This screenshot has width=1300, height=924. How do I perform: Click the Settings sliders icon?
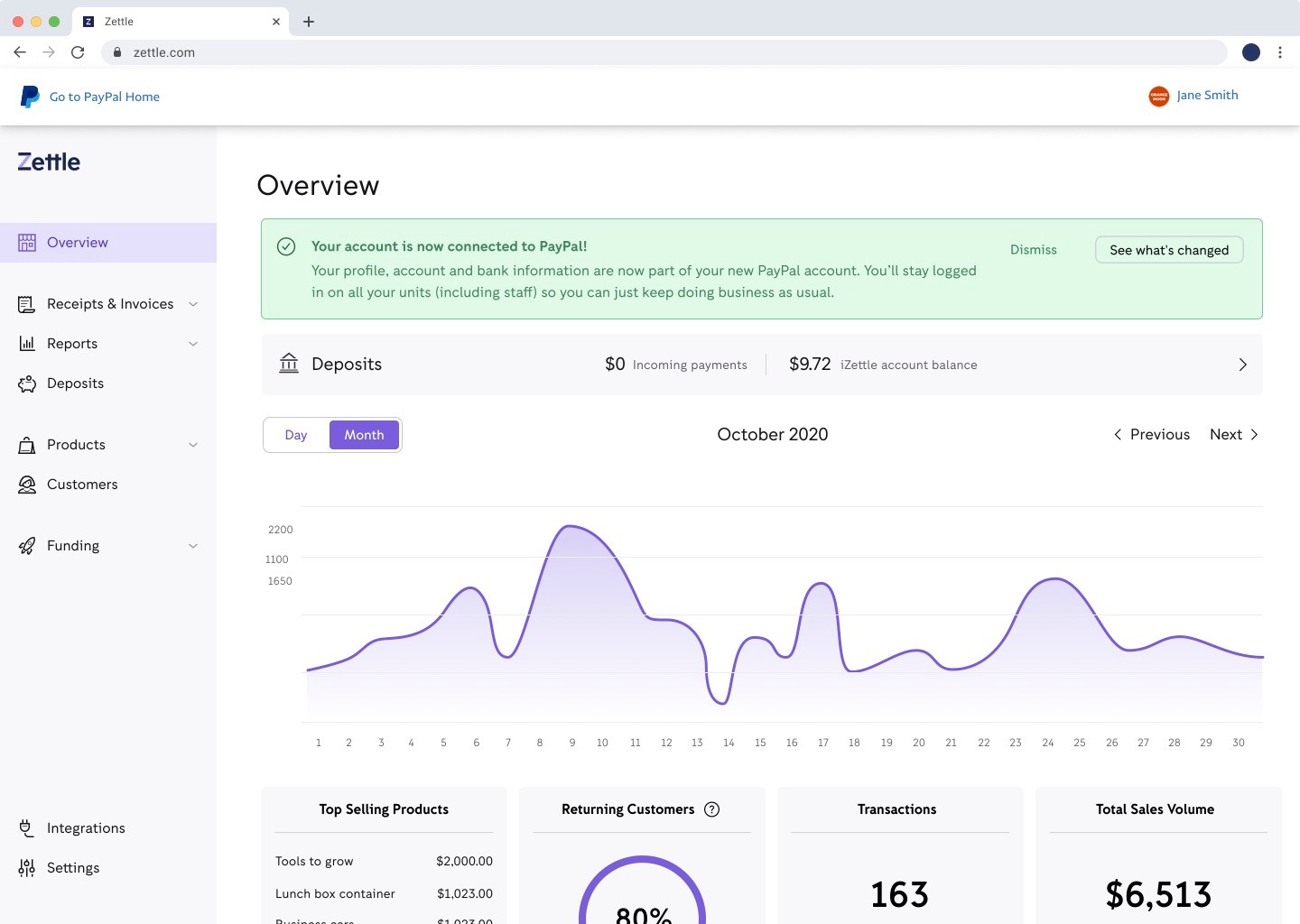pyautogui.click(x=27, y=868)
